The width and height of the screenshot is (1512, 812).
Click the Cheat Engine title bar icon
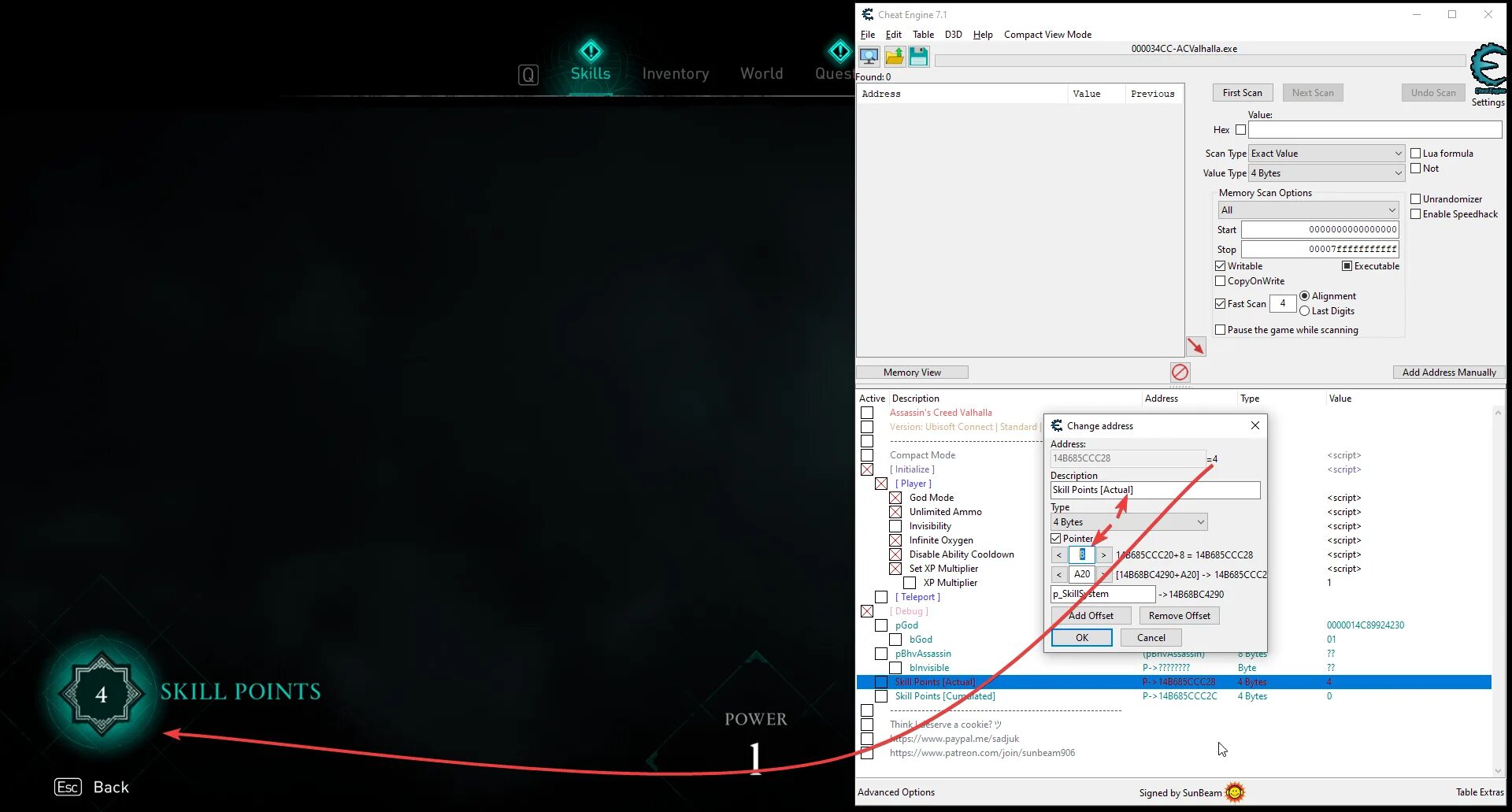click(x=867, y=14)
